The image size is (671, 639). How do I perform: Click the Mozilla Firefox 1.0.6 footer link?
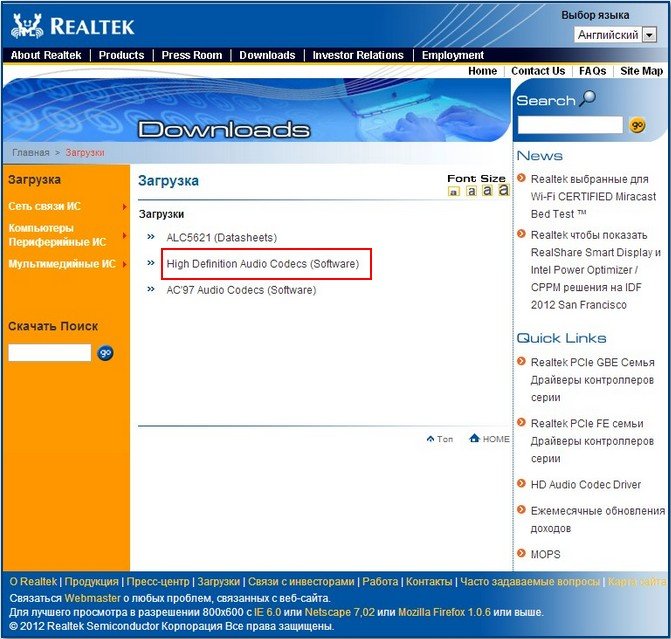[444, 612]
